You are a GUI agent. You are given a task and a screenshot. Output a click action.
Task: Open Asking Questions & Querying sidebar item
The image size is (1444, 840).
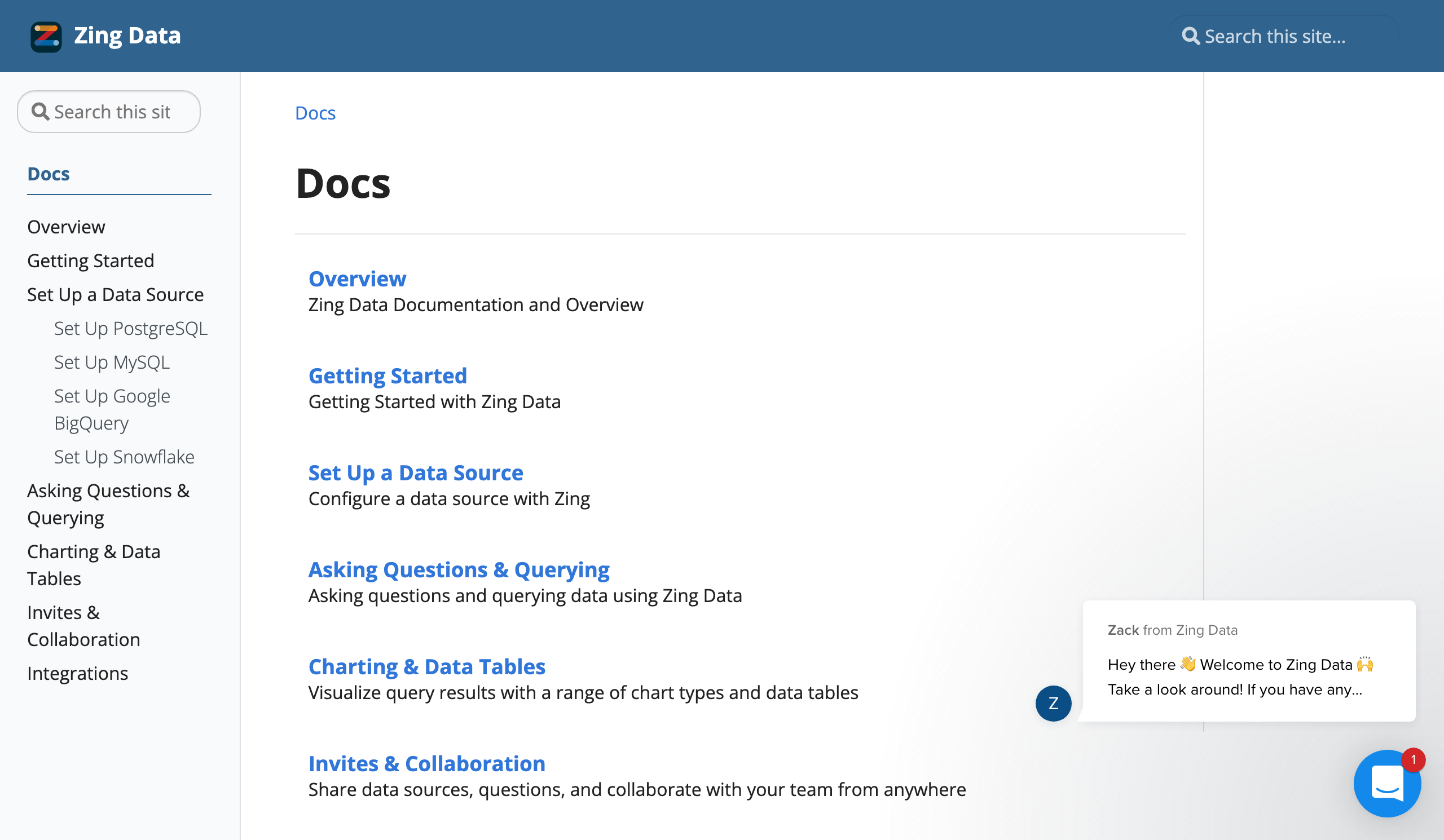[x=109, y=504]
